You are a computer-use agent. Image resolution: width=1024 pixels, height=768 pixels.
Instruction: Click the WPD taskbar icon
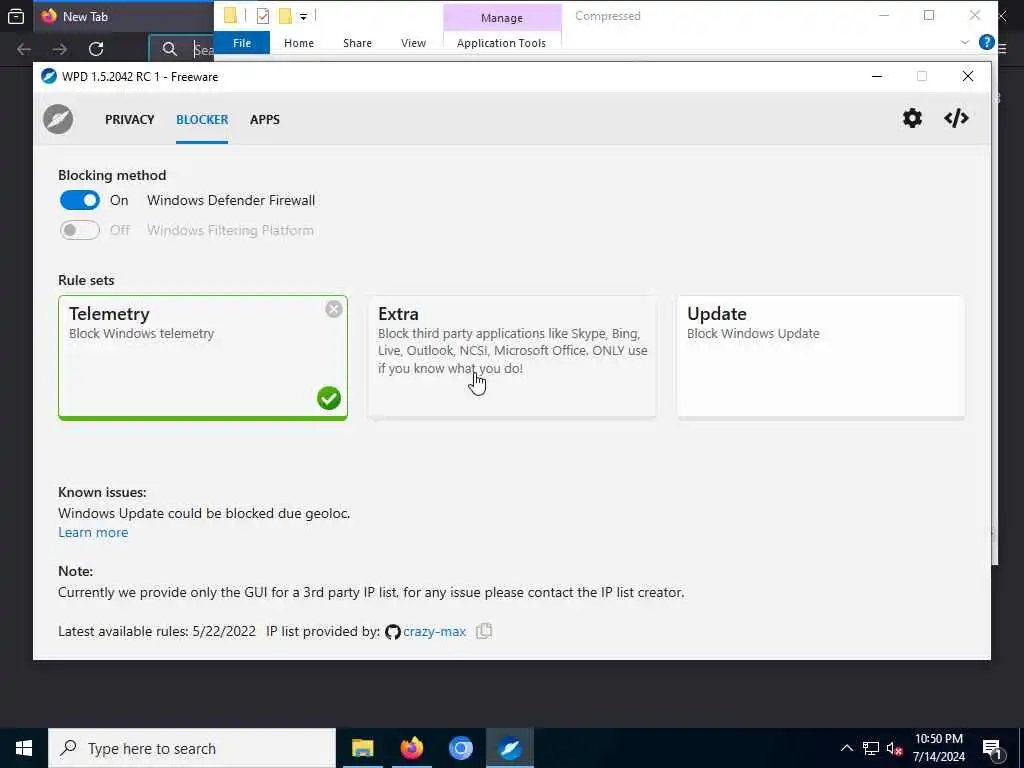pyautogui.click(x=510, y=748)
